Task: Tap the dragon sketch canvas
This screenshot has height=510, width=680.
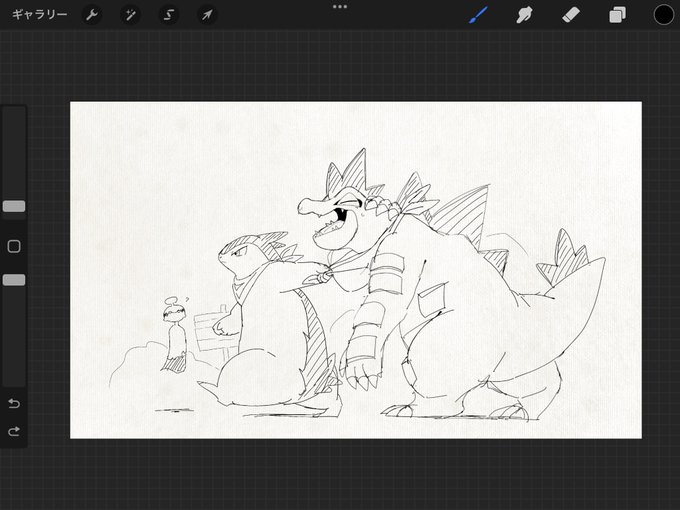Action: pos(356,270)
